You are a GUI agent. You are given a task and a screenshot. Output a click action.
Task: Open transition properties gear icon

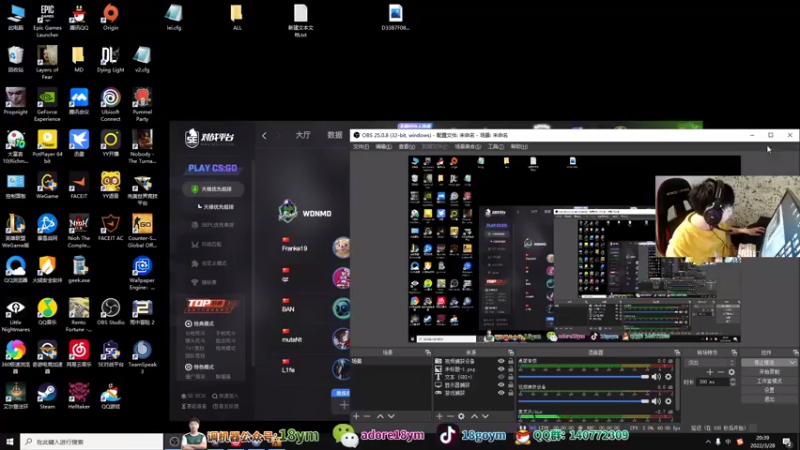coord(732,372)
